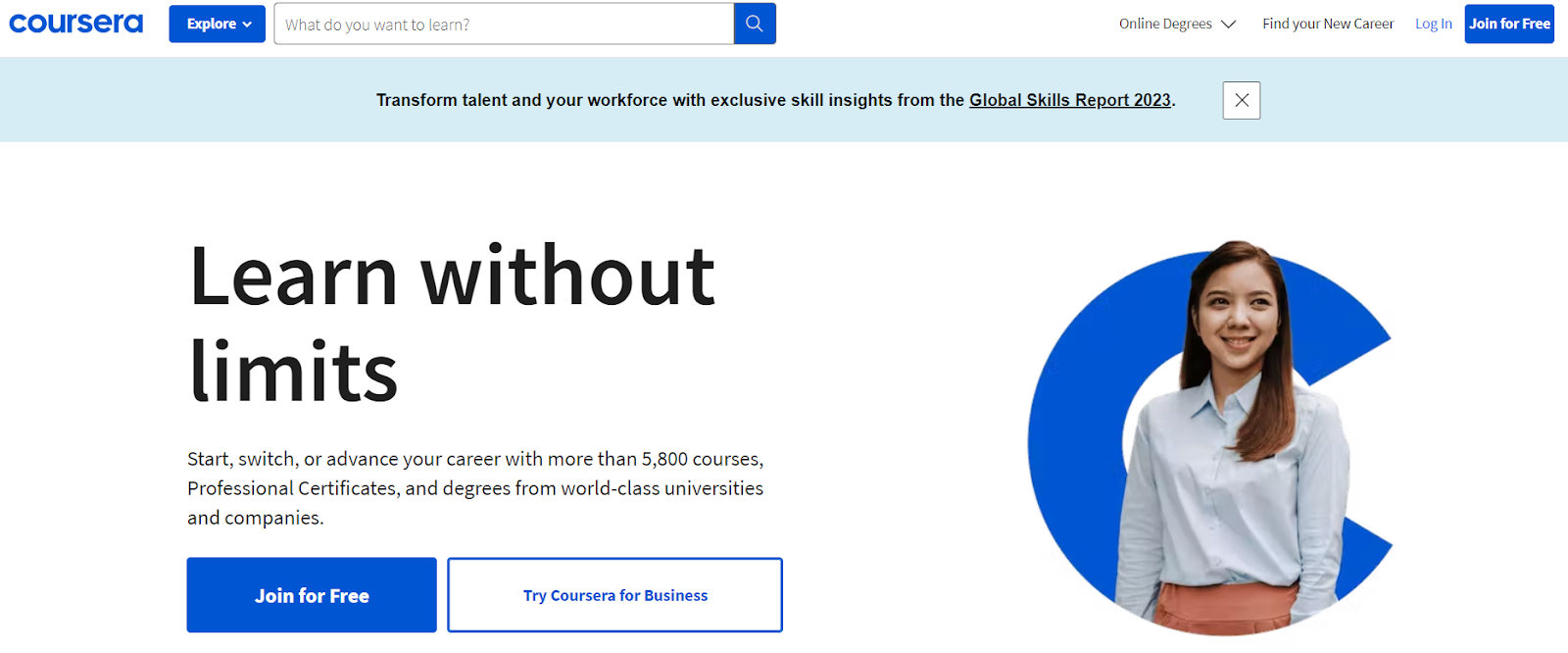The width and height of the screenshot is (1568, 653).
Task: Click the Coursera logo
Action: [75, 24]
